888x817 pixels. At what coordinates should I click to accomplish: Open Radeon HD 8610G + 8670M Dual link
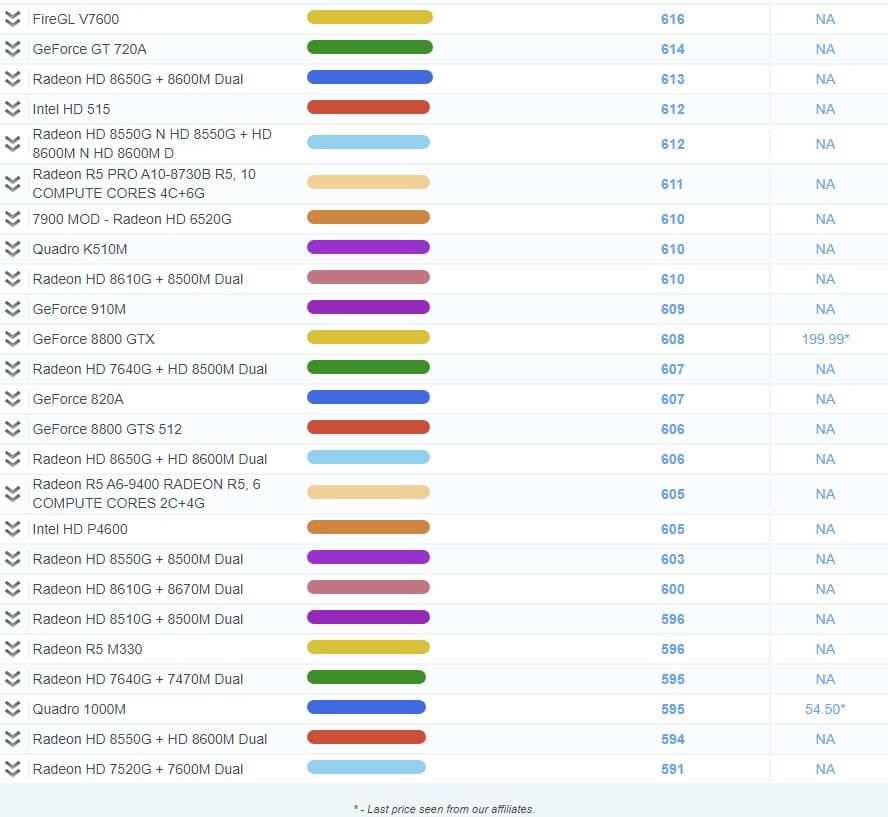coord(138,589)
